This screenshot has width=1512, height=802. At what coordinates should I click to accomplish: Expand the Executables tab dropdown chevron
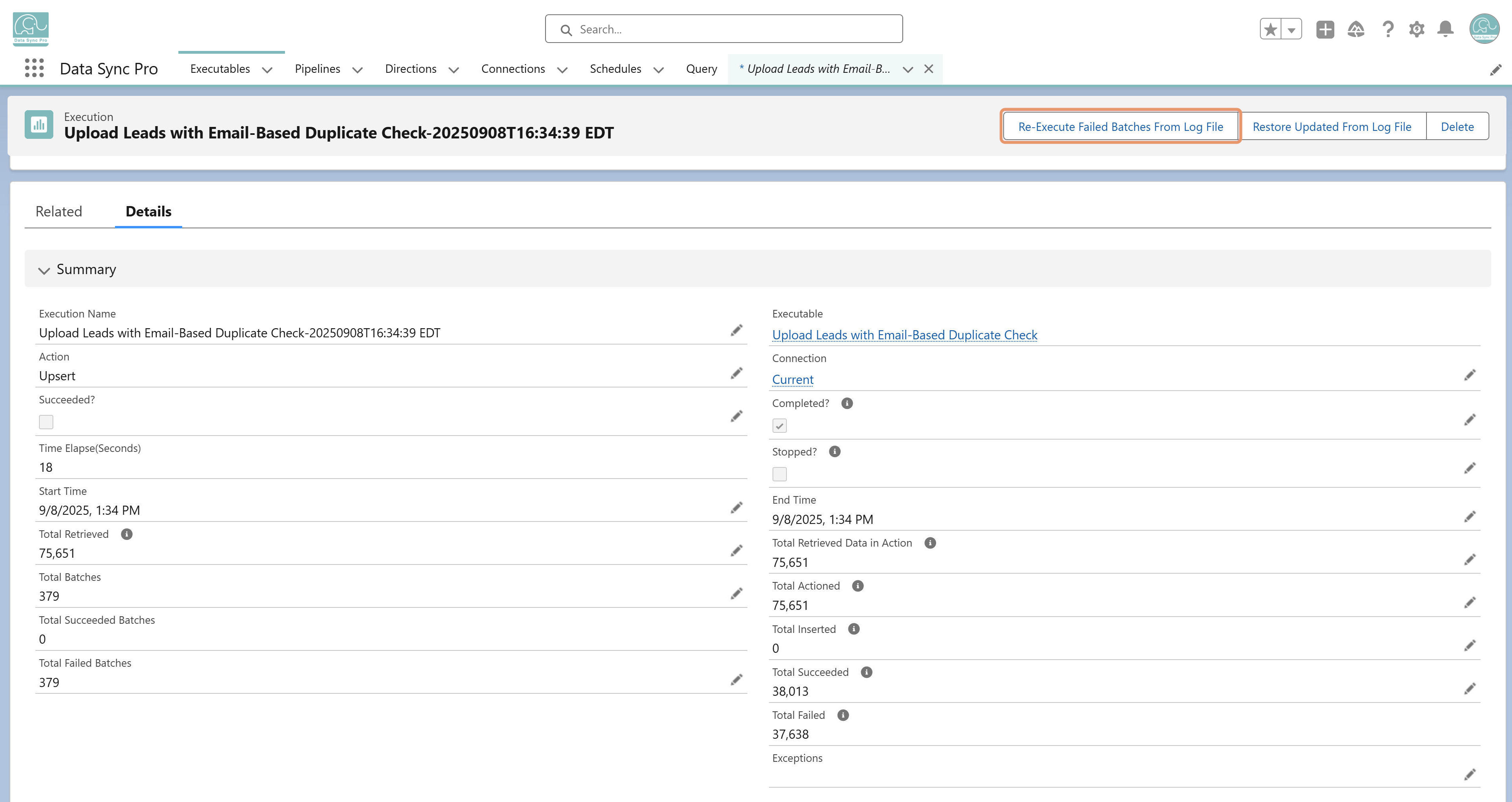click(x=267, y=70)
